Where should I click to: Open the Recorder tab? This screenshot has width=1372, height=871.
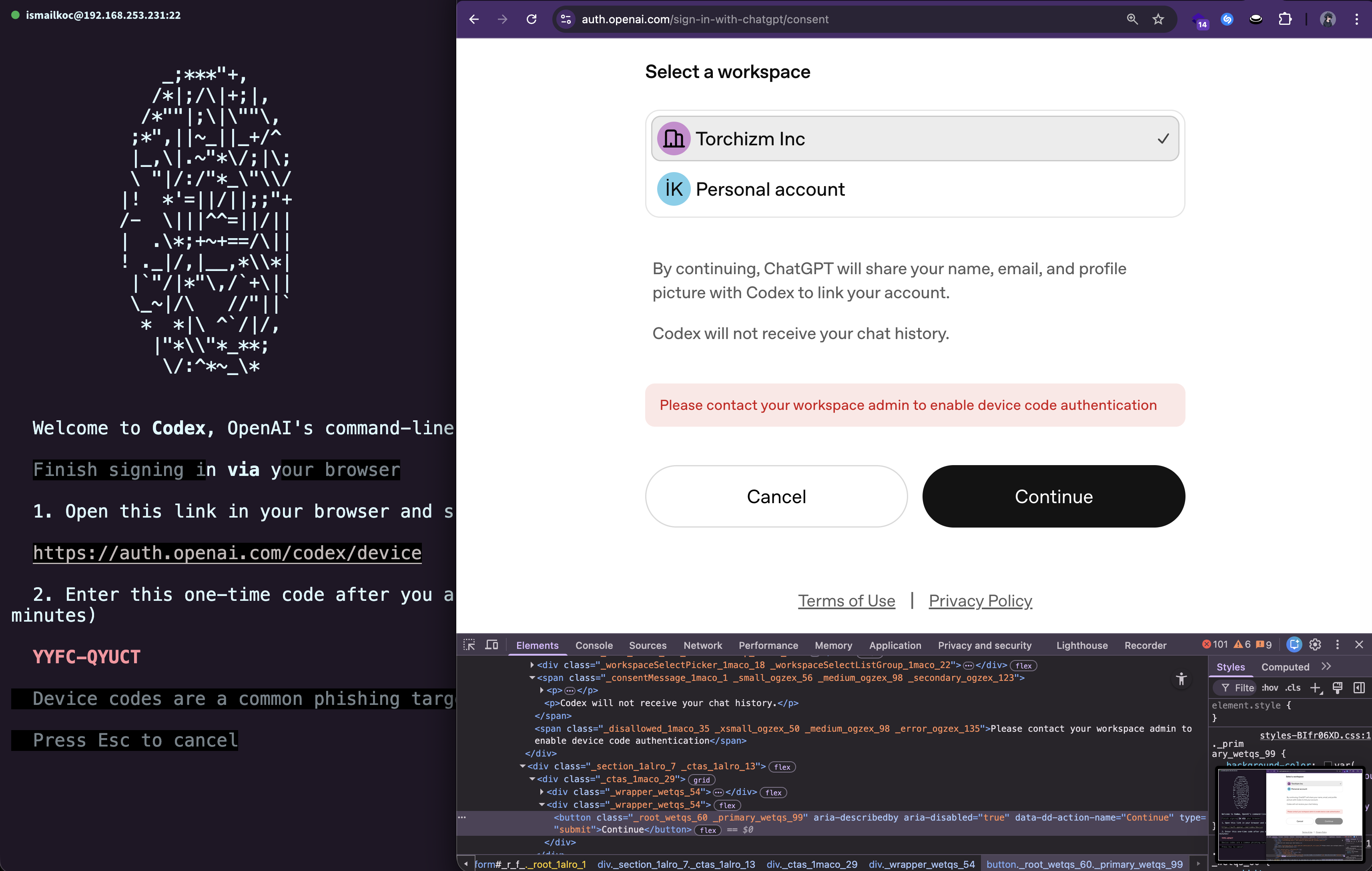(x=1145, y=645)
